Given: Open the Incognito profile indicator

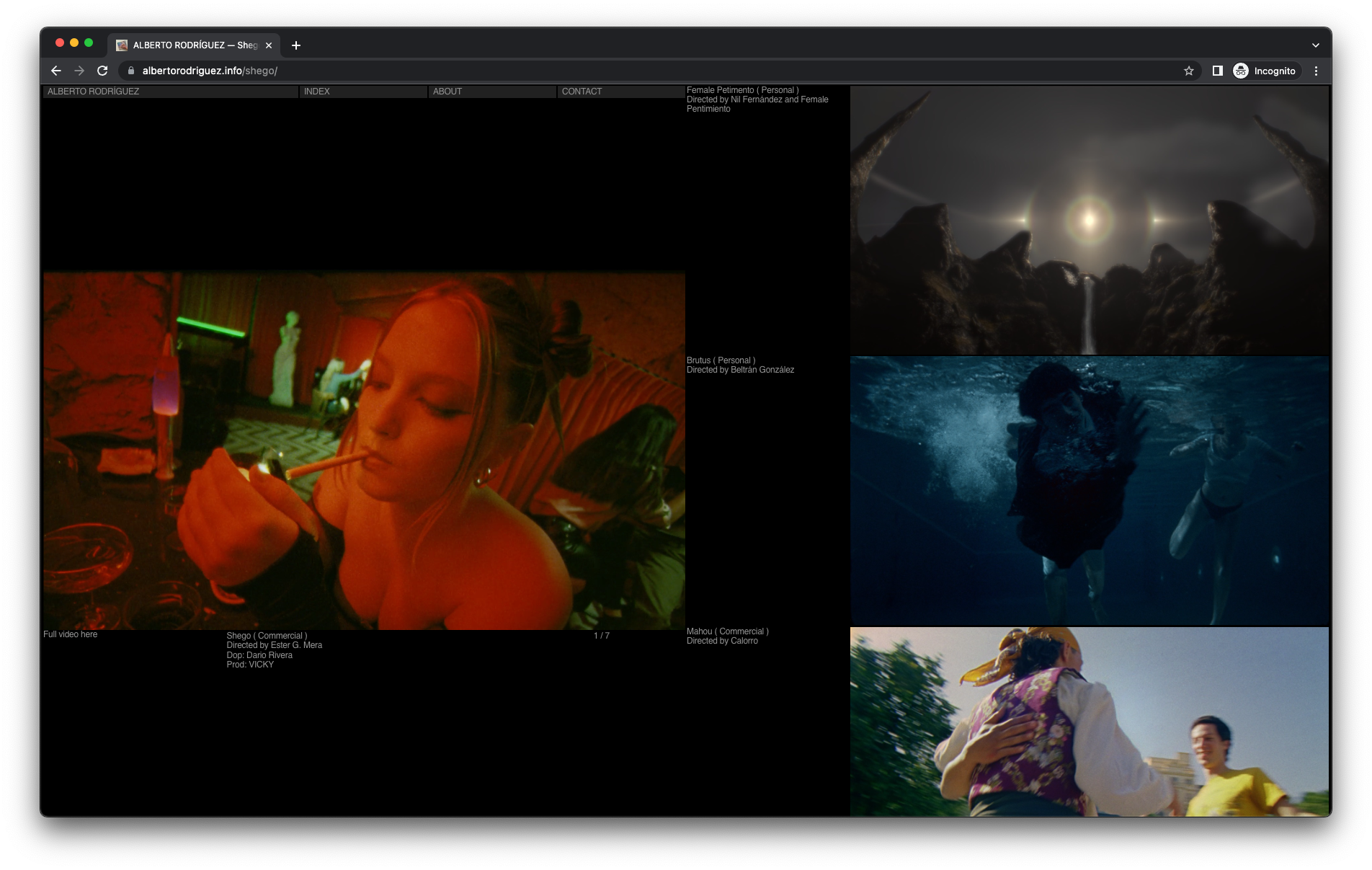Looking at the screenshot, I should point(1265,71).
